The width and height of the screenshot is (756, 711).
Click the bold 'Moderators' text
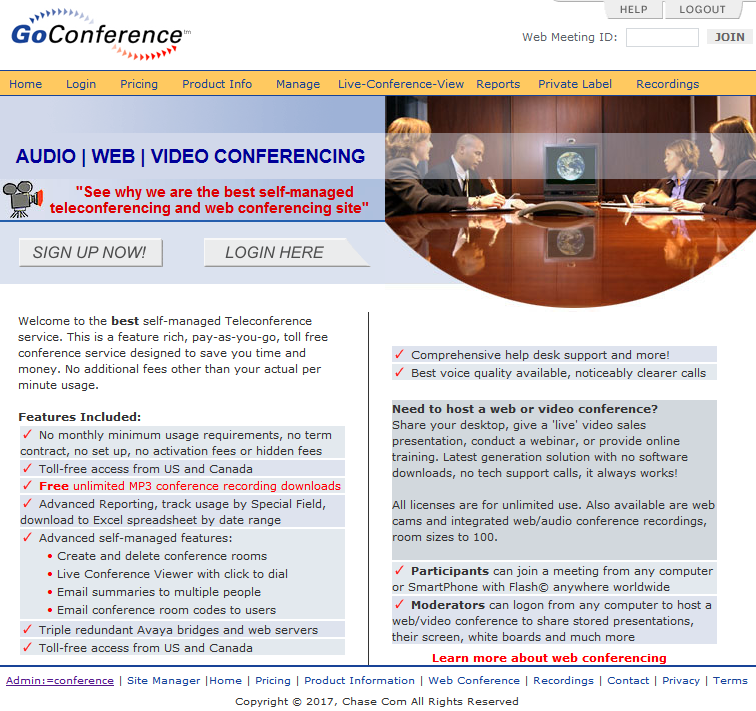(x=448, y=605)
